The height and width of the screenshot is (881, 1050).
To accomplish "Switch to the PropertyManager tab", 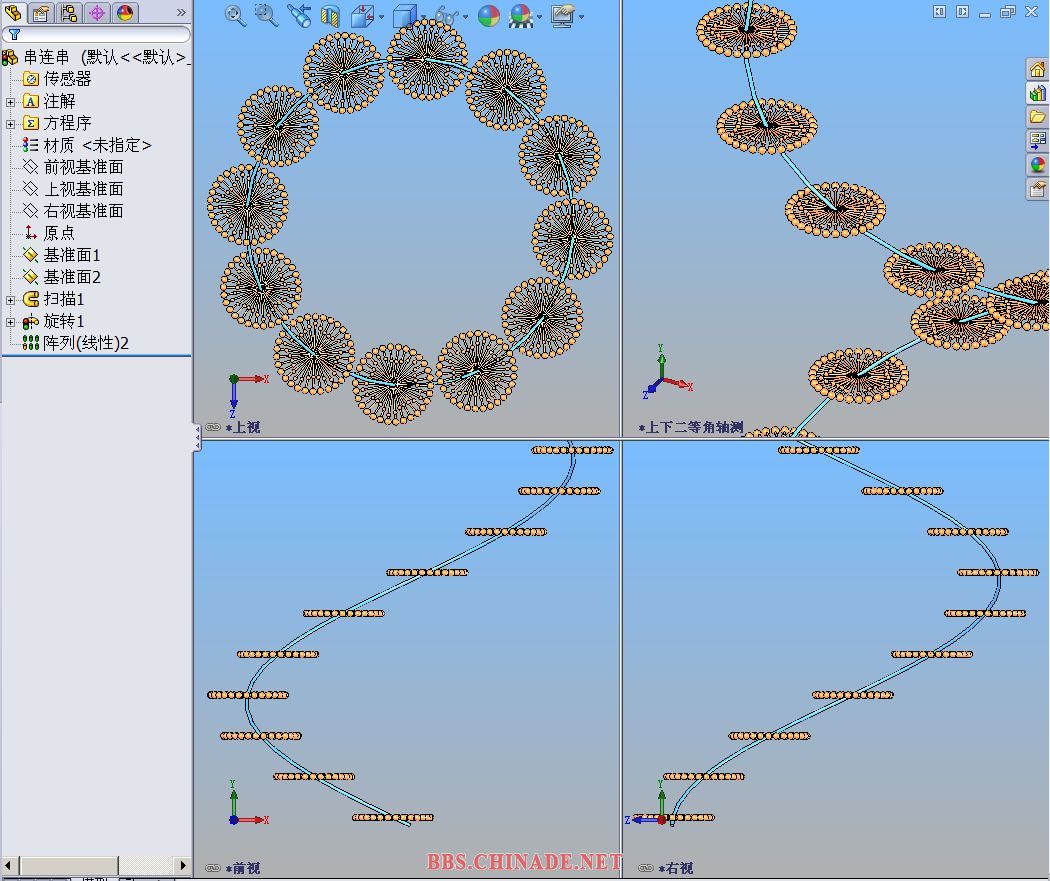I will tap(40, 13).
